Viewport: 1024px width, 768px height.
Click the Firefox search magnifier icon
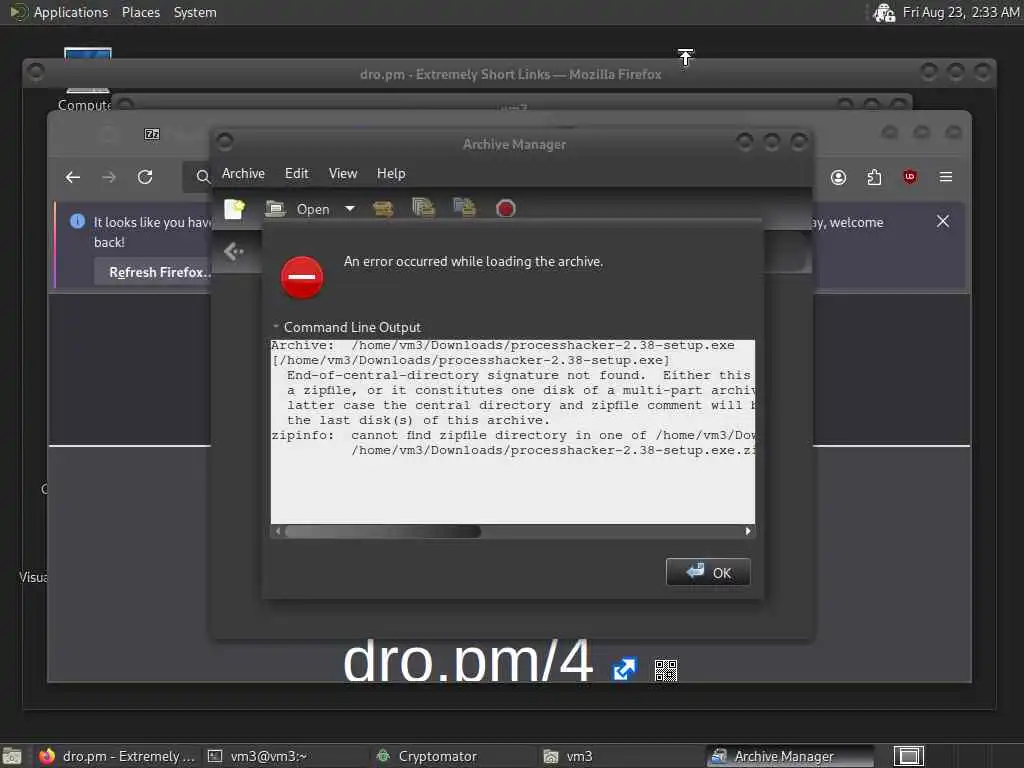(x=203, y=177)
